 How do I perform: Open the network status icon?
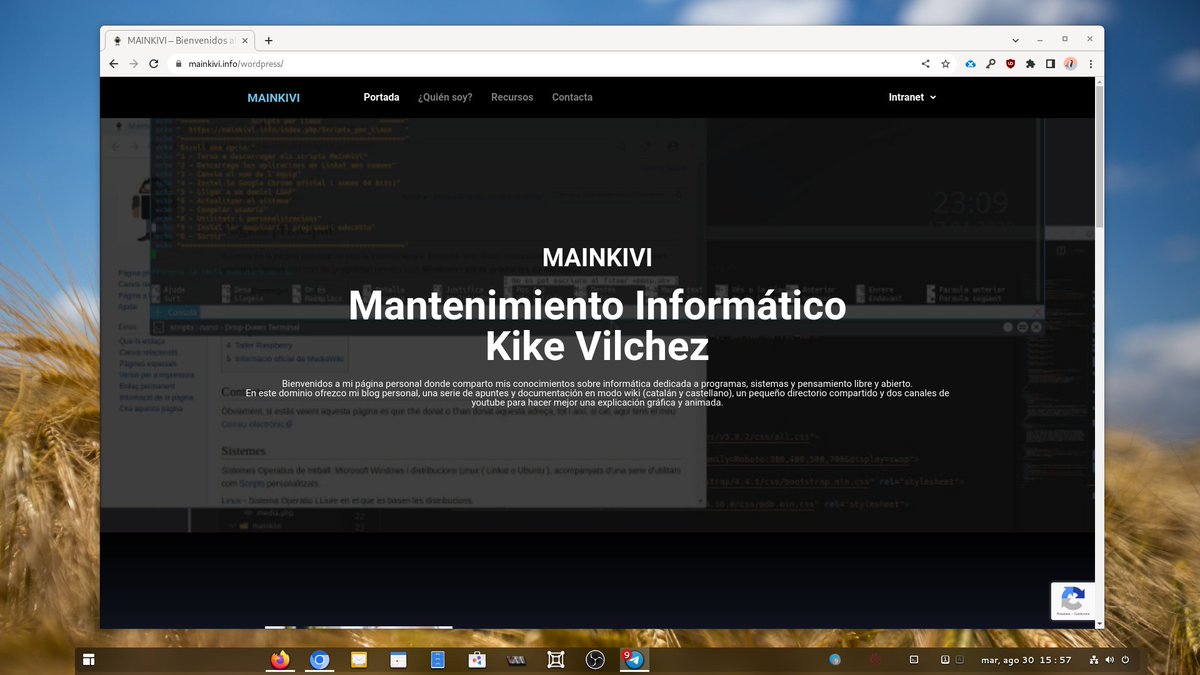pos(1094,660)
